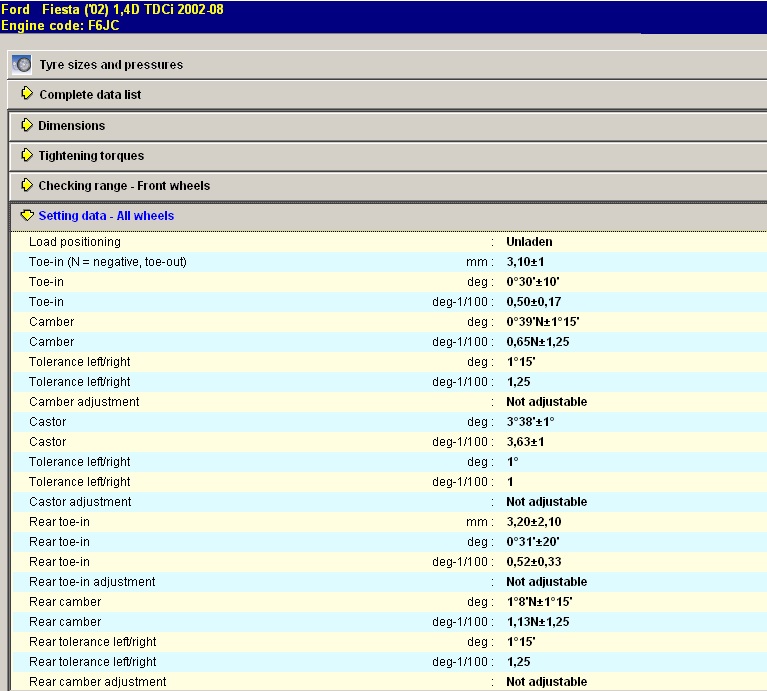Viewport: 767px width, 691px height.
Task: Select the Toe-in (N = negative, toe-out) row
Action: pos(108,262)
